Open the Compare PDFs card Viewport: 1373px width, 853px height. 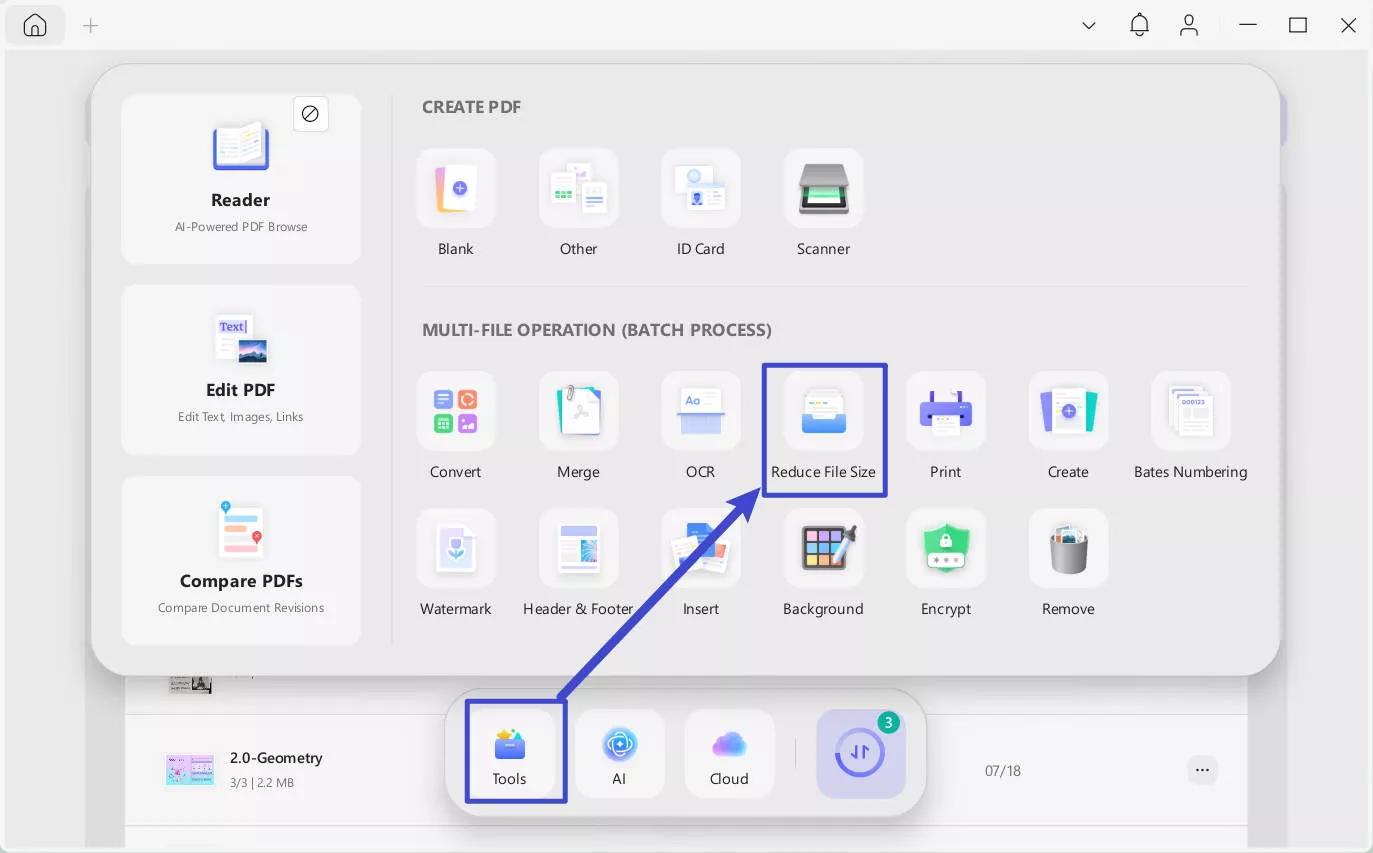click(241, 560)
